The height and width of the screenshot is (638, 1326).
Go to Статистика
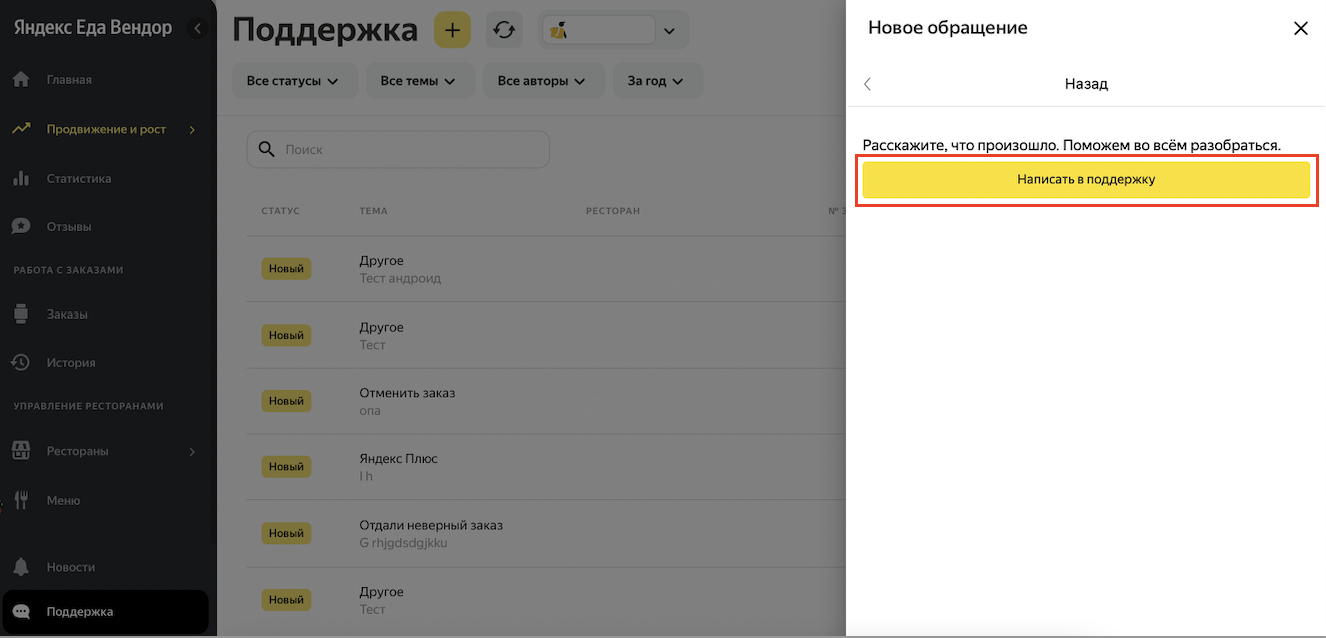coord(79,179)
